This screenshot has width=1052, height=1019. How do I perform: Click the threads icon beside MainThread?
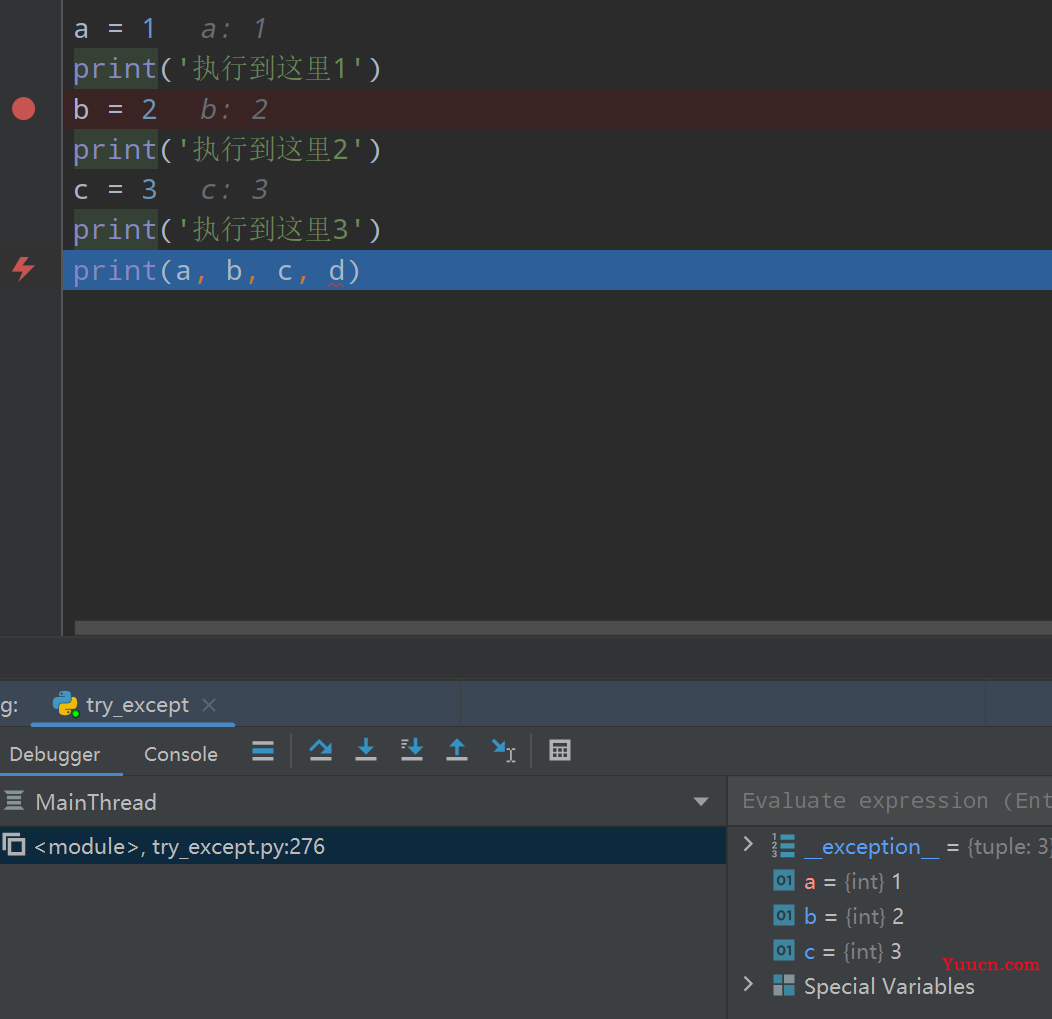click(x=14, y=800)
